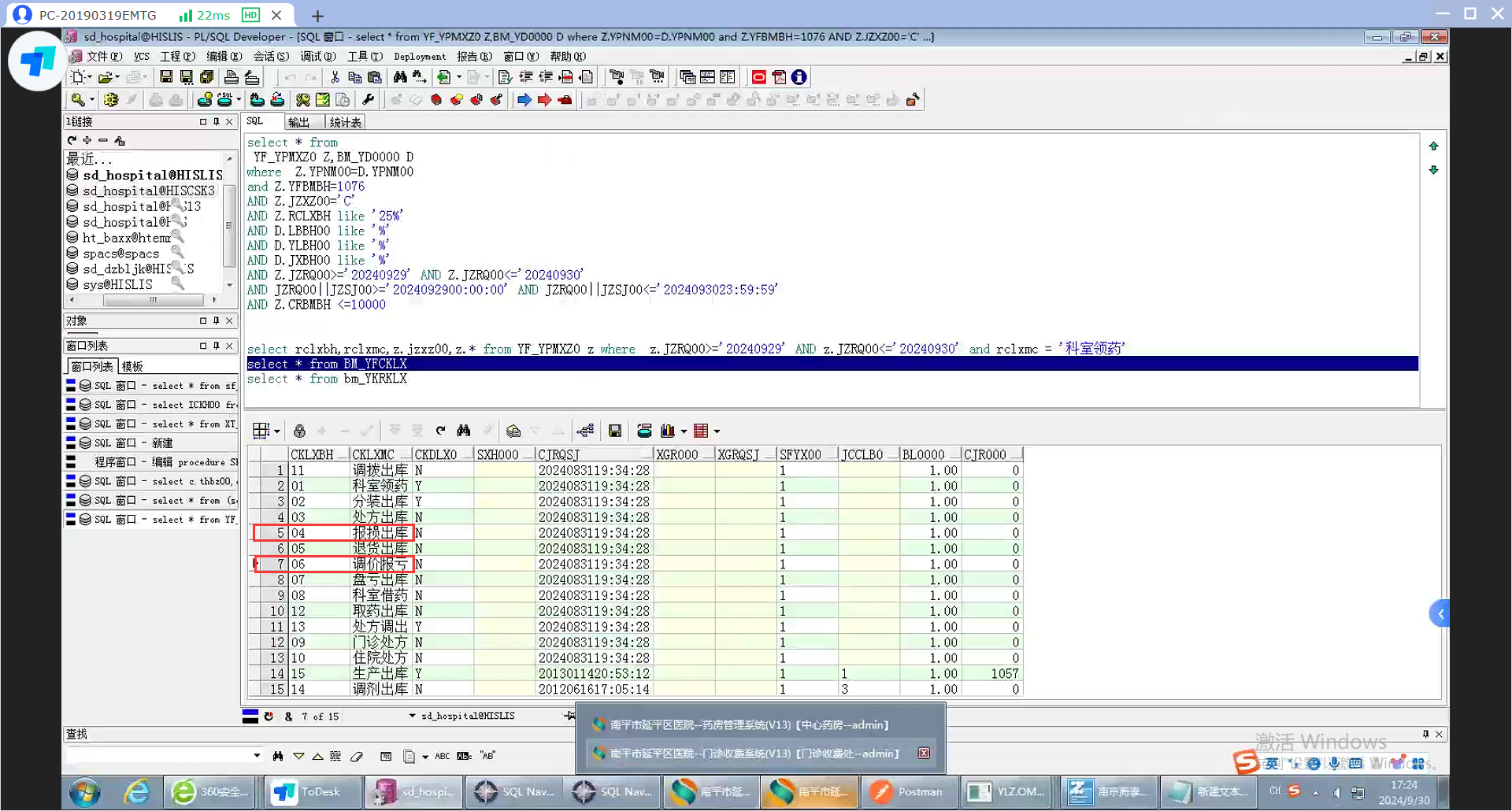1512x811 pixels.
Task: Click the Oracle red logo icon
Action: pyautogui.click(x=758, y=77)
